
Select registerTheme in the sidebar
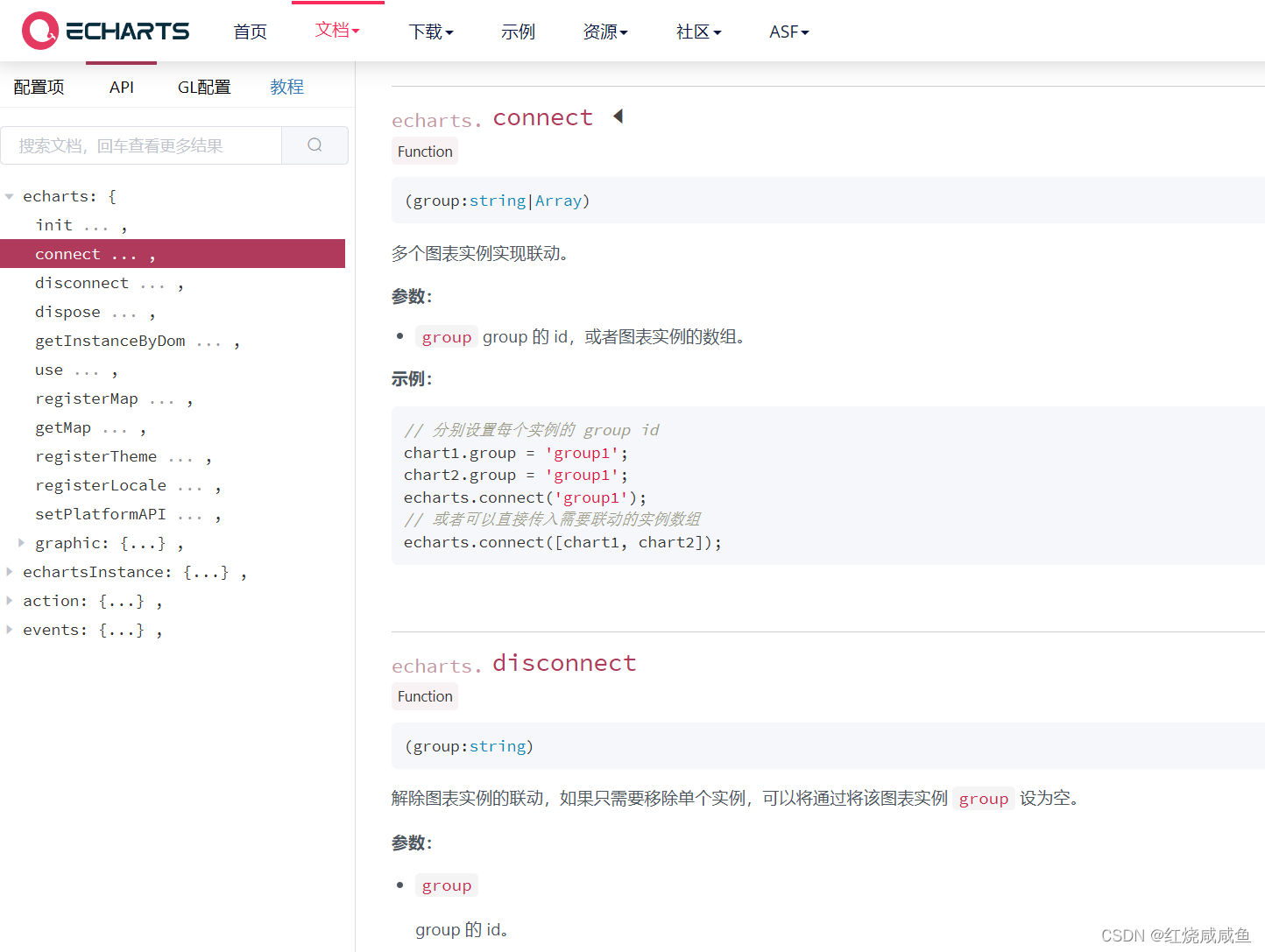pos(96,455)
